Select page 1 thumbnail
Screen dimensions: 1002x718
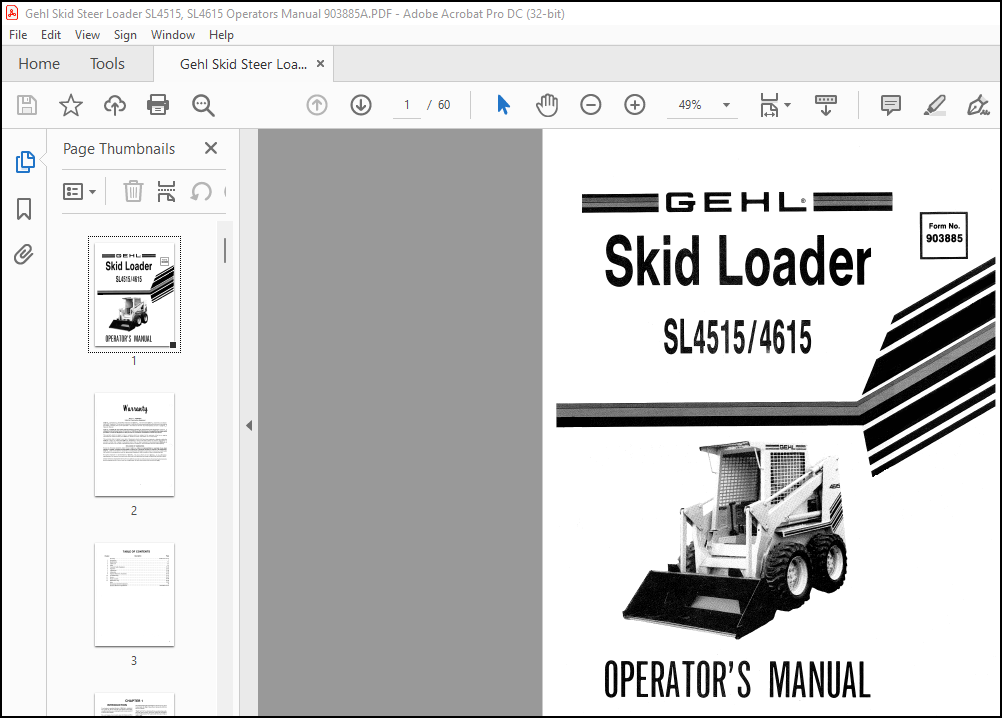click(x=134, y=294)
